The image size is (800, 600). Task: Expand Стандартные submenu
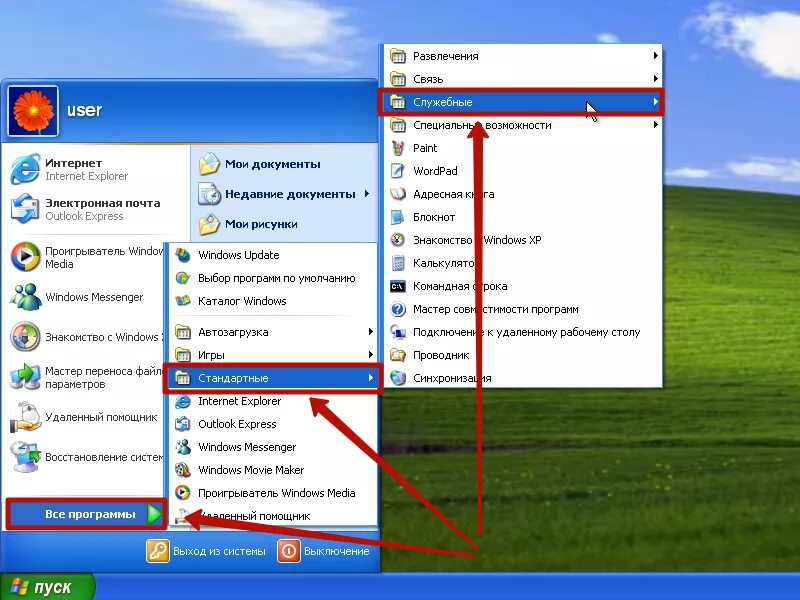click(x=273, y=378)
